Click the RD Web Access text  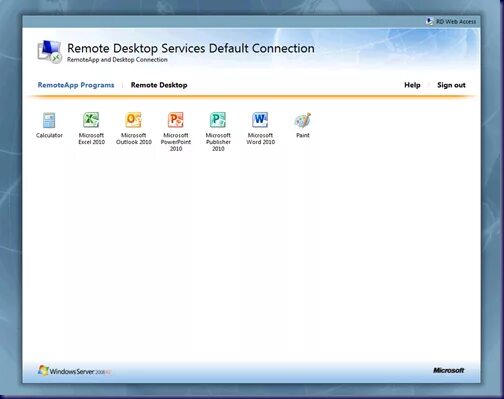[456, 22]
